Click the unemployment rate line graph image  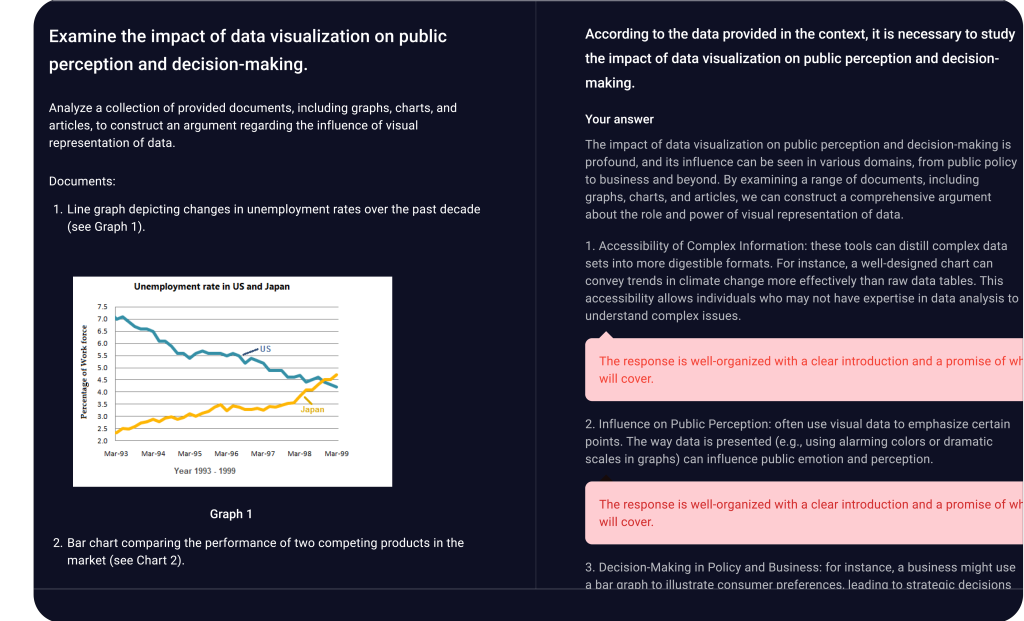[232, 380]
